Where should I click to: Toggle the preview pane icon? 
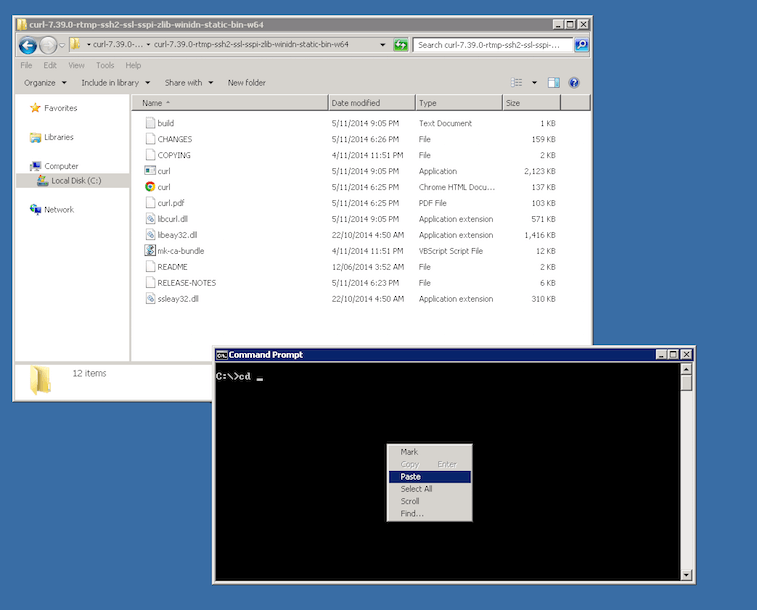click(555, 83)
